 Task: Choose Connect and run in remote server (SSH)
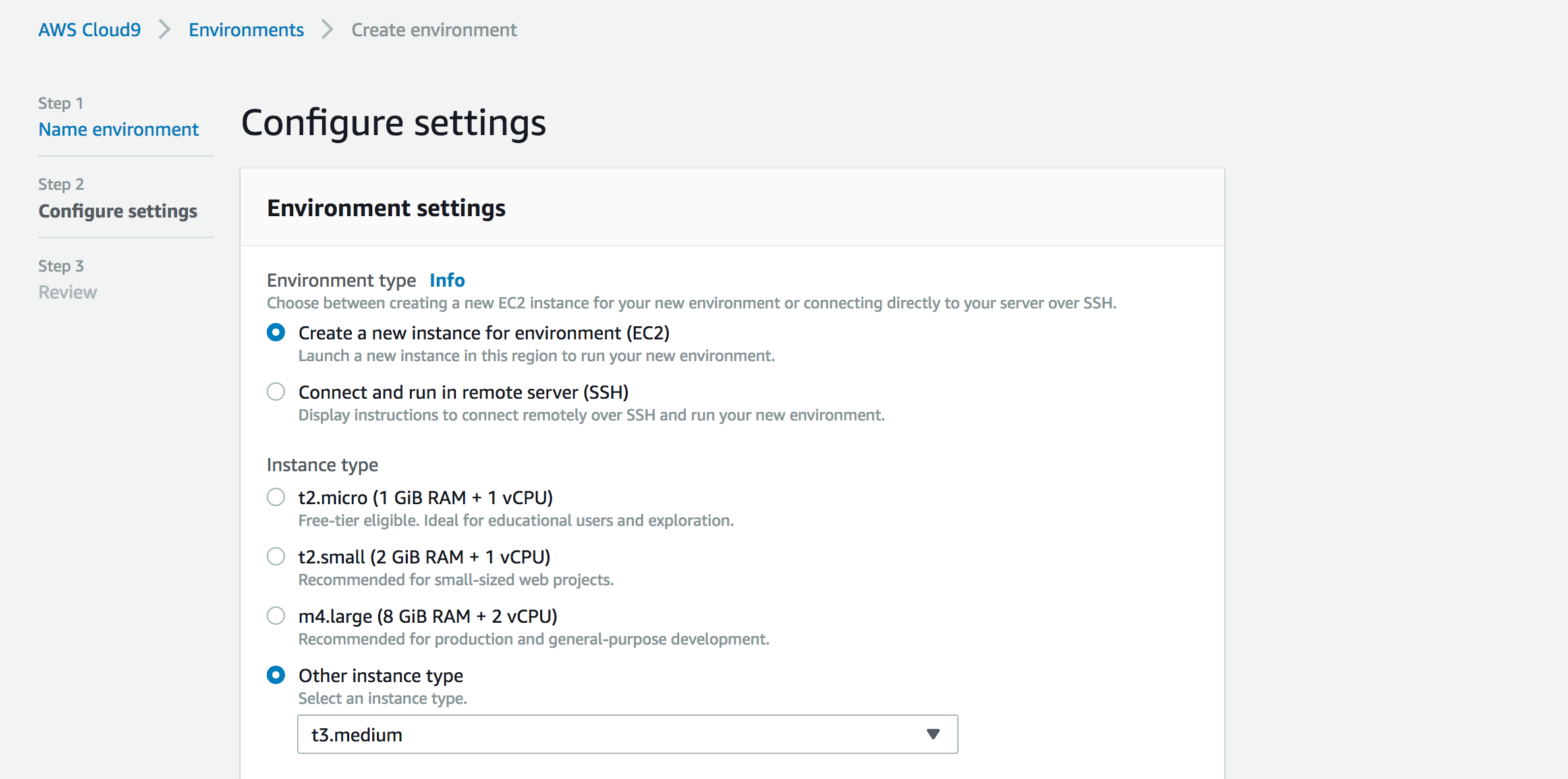276,392
